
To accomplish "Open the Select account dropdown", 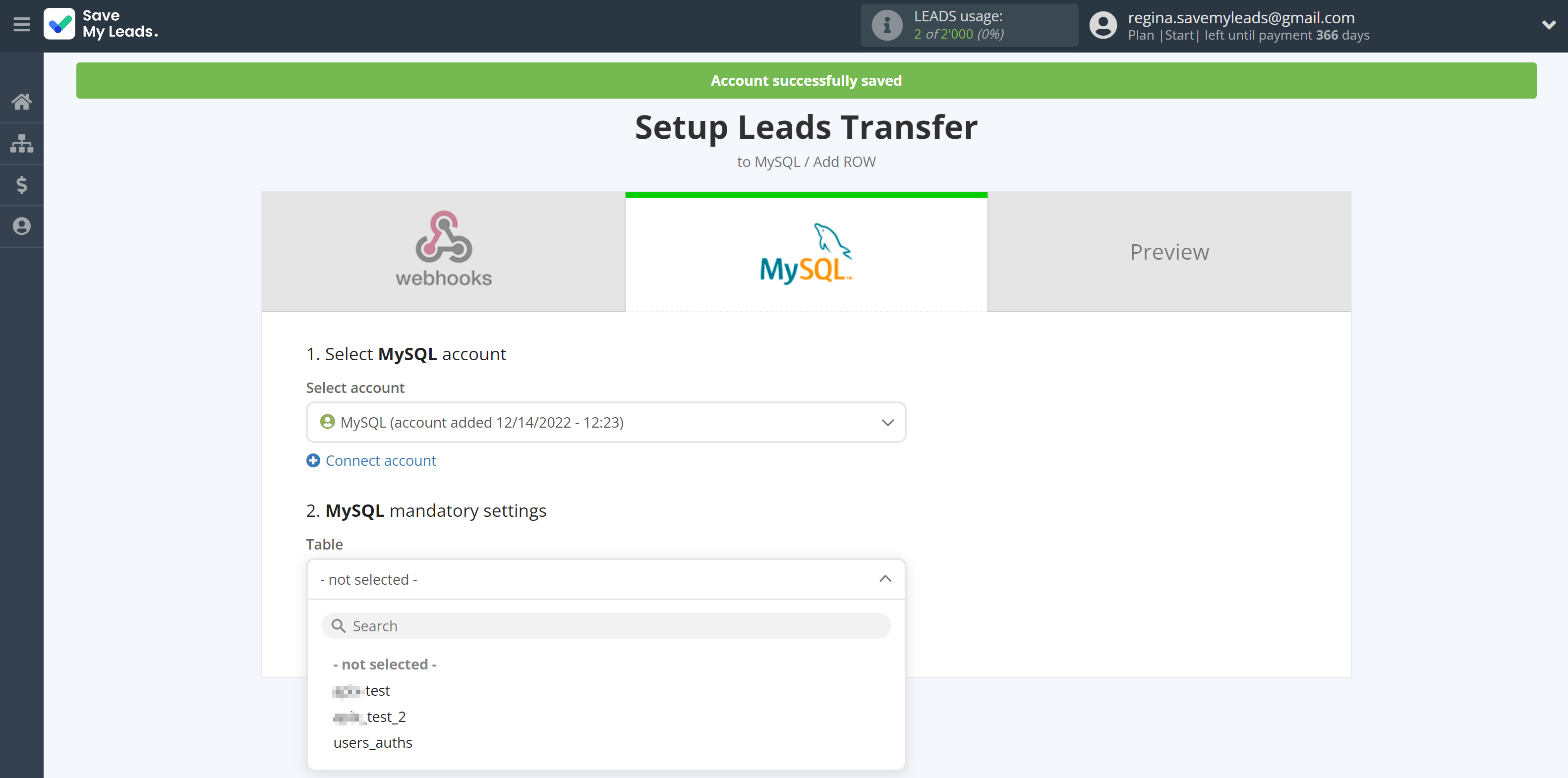I will (x=606, y=422).
